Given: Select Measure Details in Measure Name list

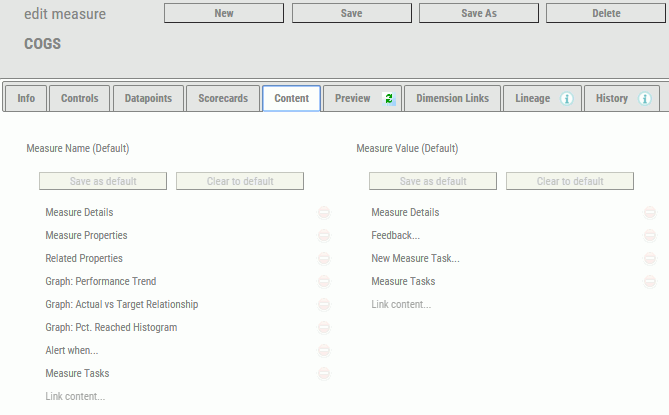Looking at the screenshot, I should [x=79, y=212].
